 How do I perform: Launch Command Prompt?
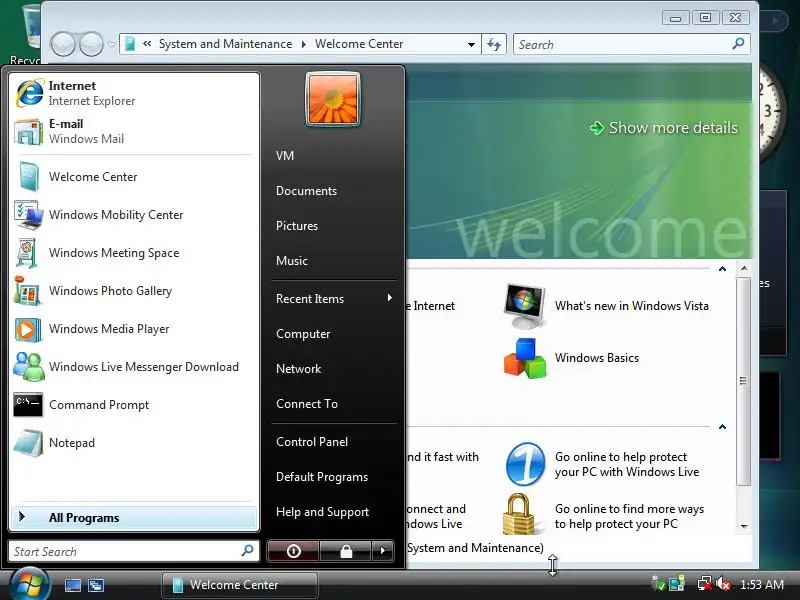point(134,405)
